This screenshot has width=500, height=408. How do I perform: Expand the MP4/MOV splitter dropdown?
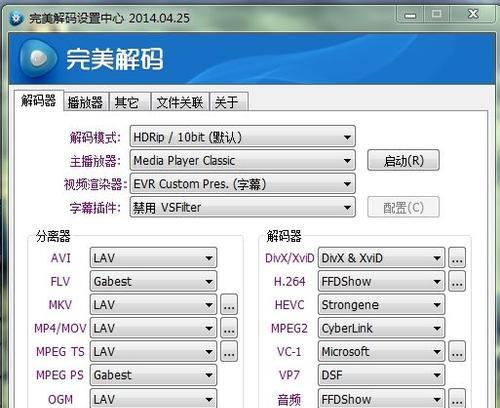point(153,328)
